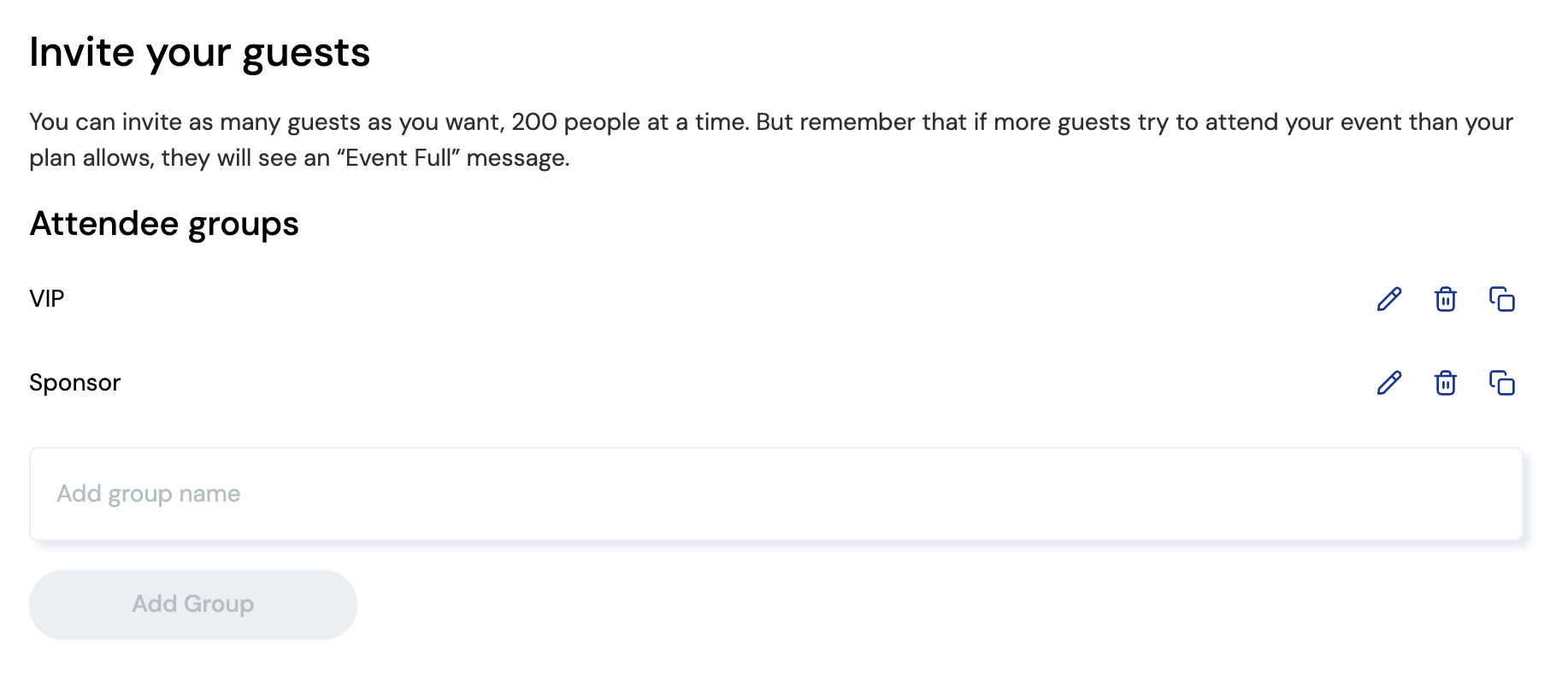Select the VIP group label
The height and width of the screenshot is (687, 1568).
tap(47, 299)
